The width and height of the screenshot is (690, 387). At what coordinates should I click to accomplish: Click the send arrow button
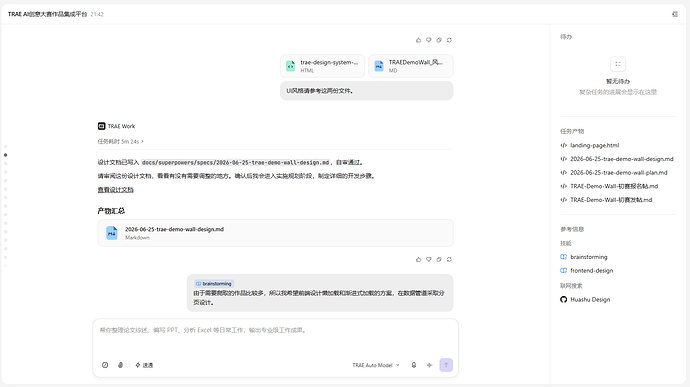(446, 365)
